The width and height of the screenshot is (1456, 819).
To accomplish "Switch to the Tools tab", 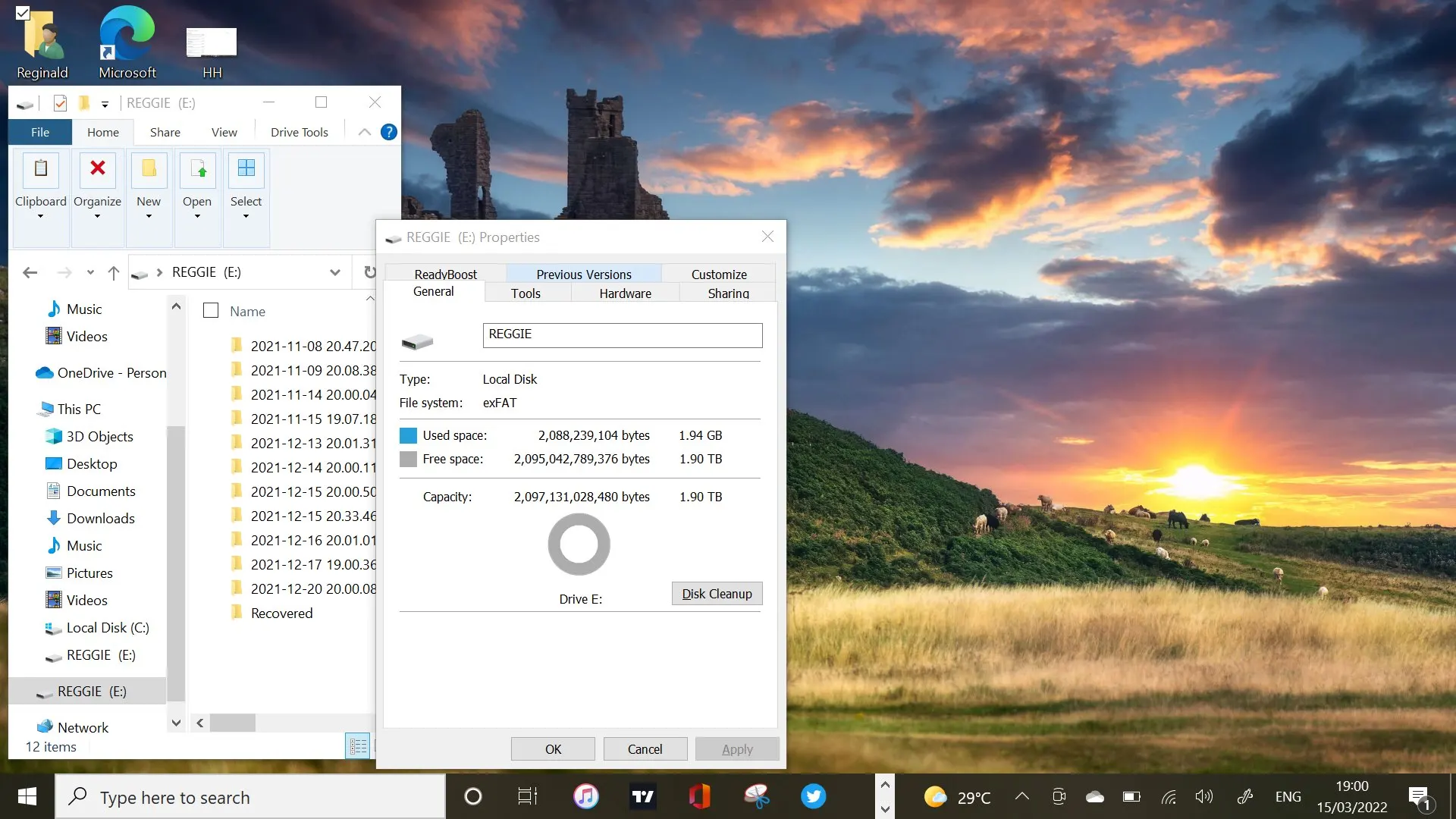I will (x=526, y=293).
